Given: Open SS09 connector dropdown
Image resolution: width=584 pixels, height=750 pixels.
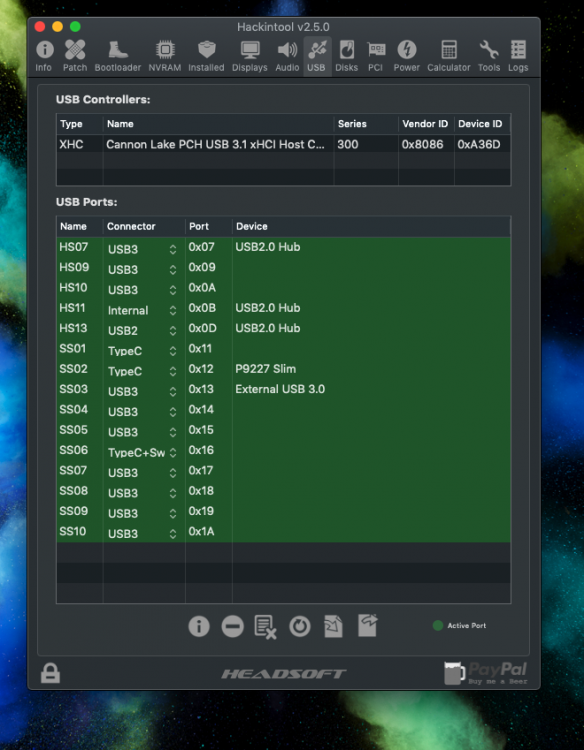Looking at the screenshot, I should [x=143, y=513].
